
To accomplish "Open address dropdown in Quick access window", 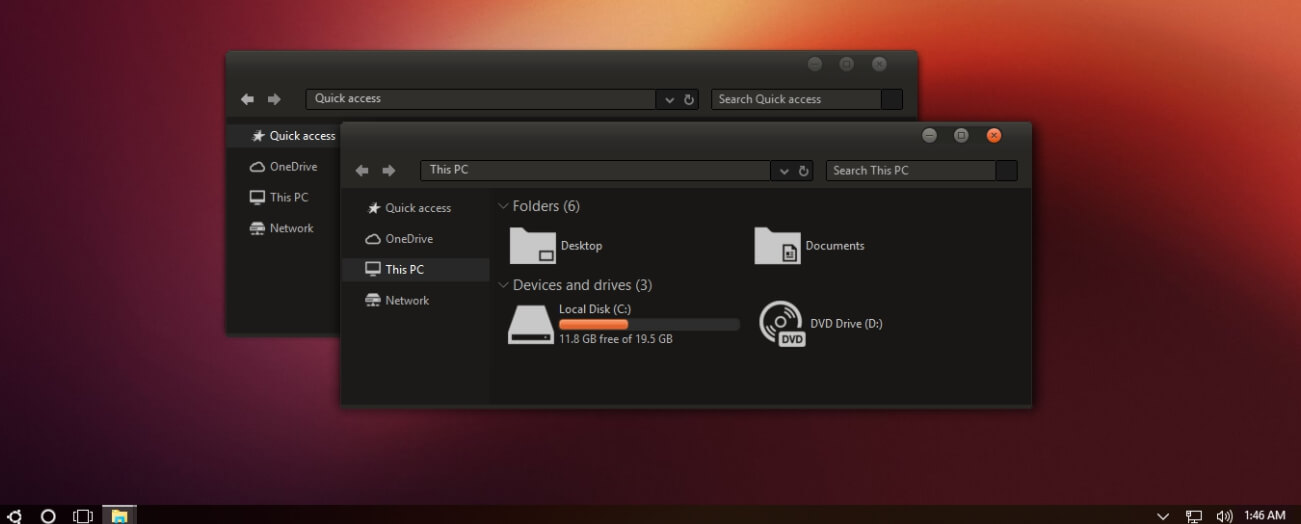I will point(670,100).
